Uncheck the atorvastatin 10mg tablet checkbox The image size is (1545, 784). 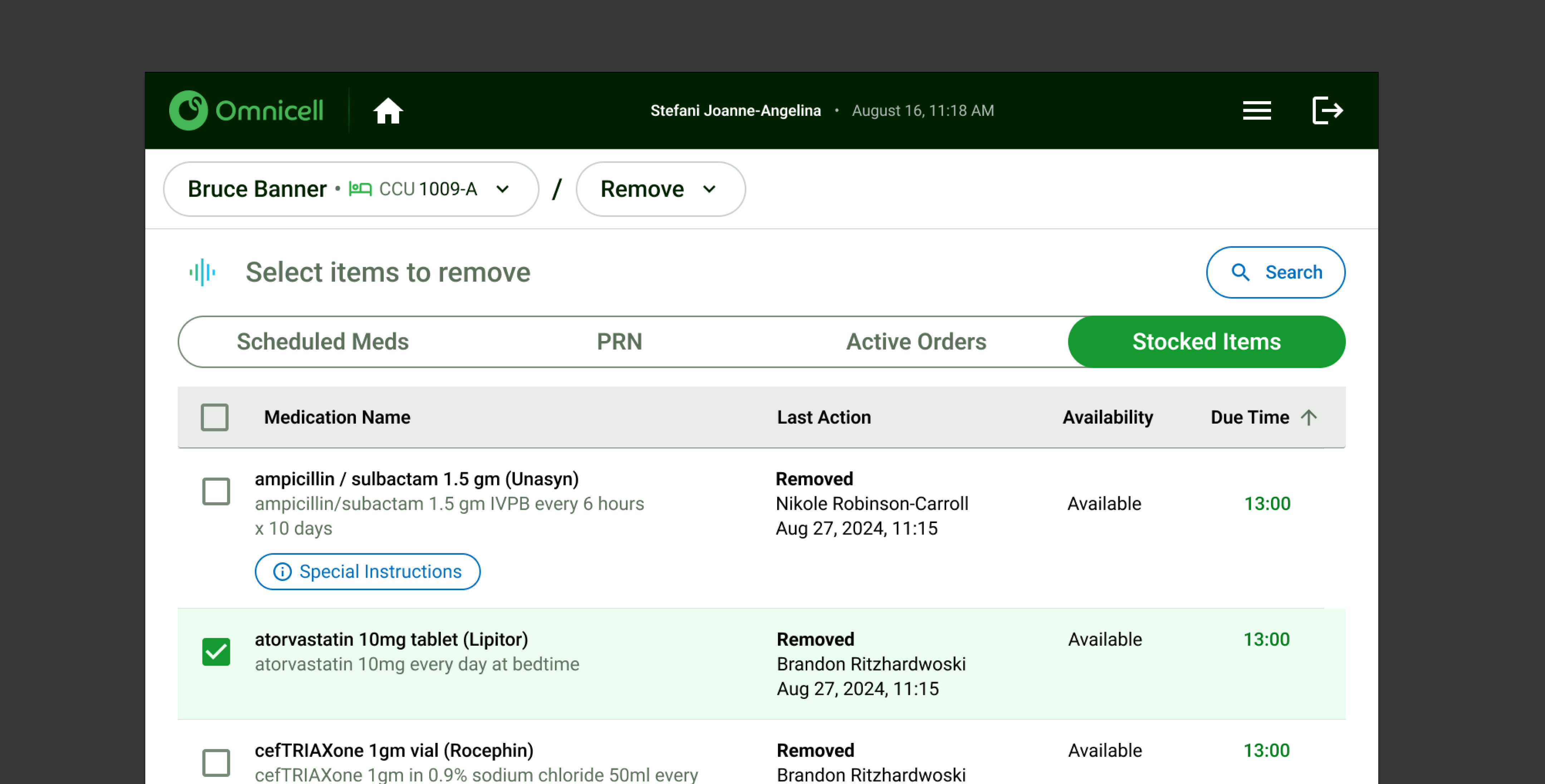coord(216,651)
